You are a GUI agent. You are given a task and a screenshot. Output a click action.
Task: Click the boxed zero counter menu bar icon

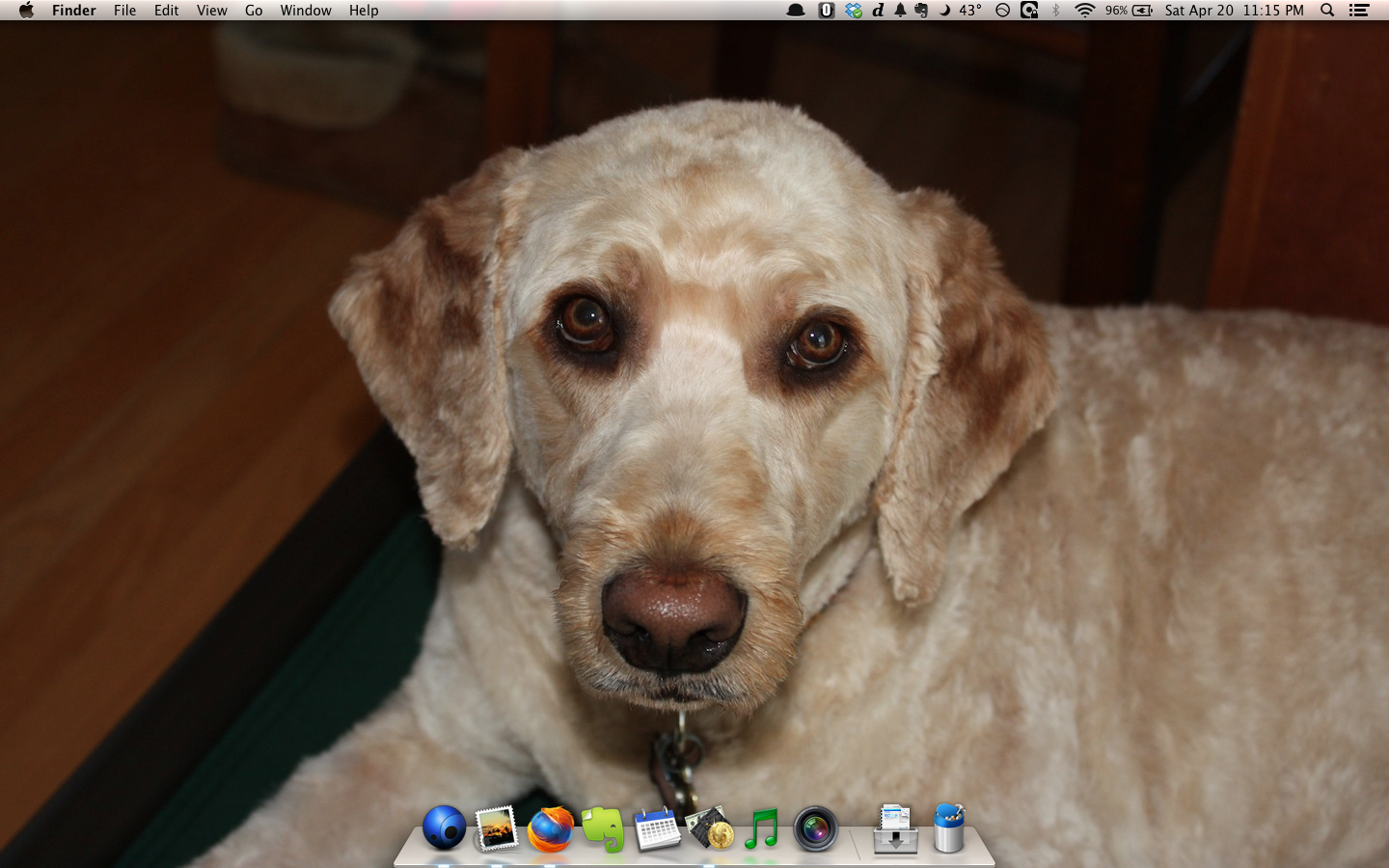point(826,11)
